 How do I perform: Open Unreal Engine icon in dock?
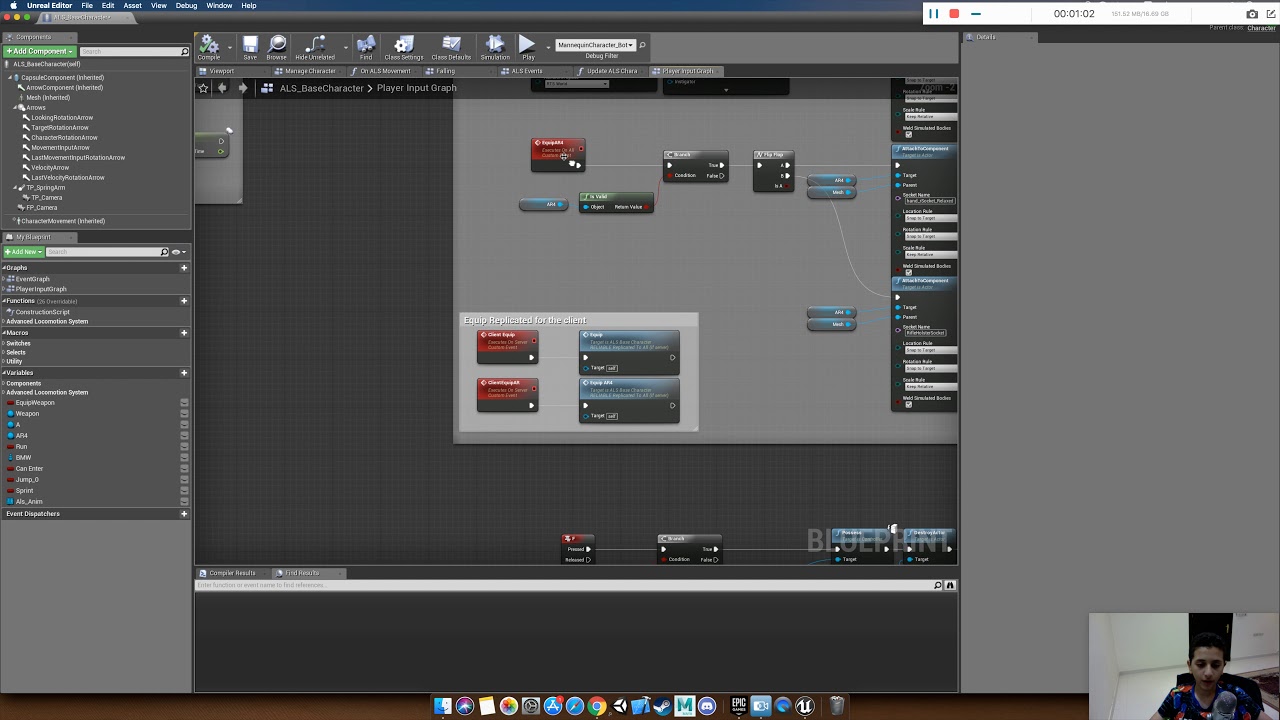tap(805, 706)
